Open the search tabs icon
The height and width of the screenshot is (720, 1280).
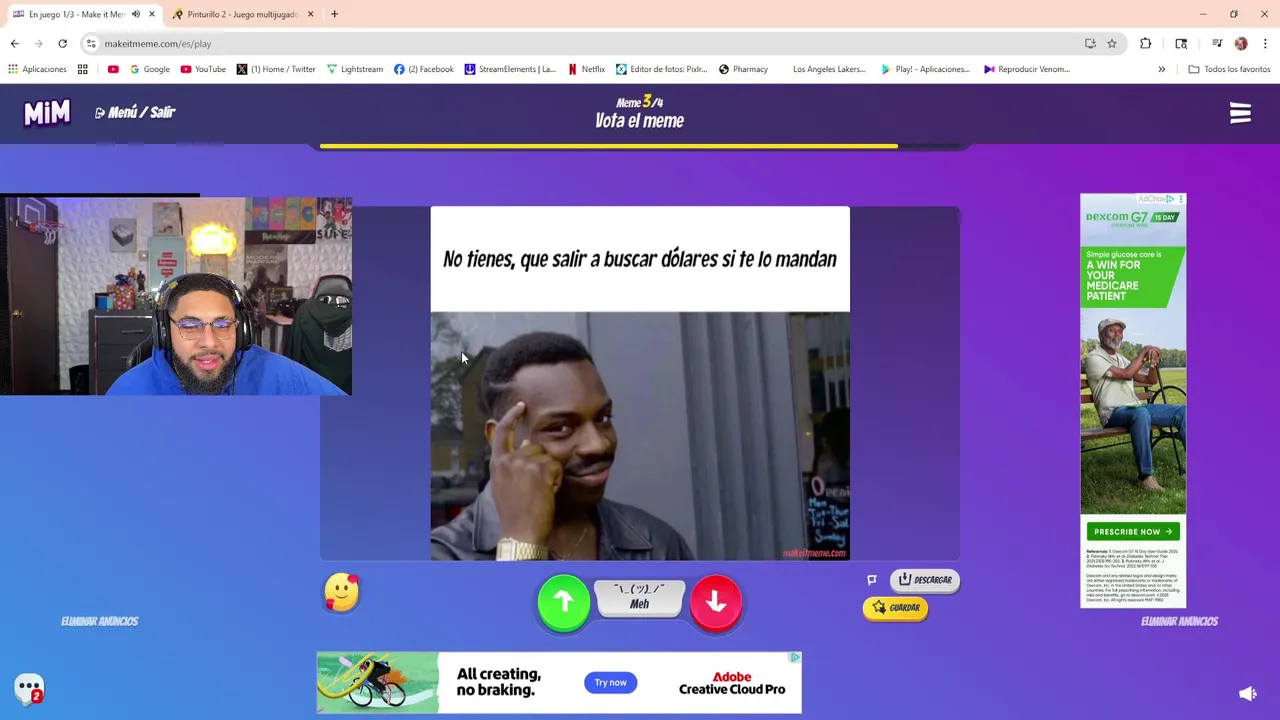[1181, 44]
